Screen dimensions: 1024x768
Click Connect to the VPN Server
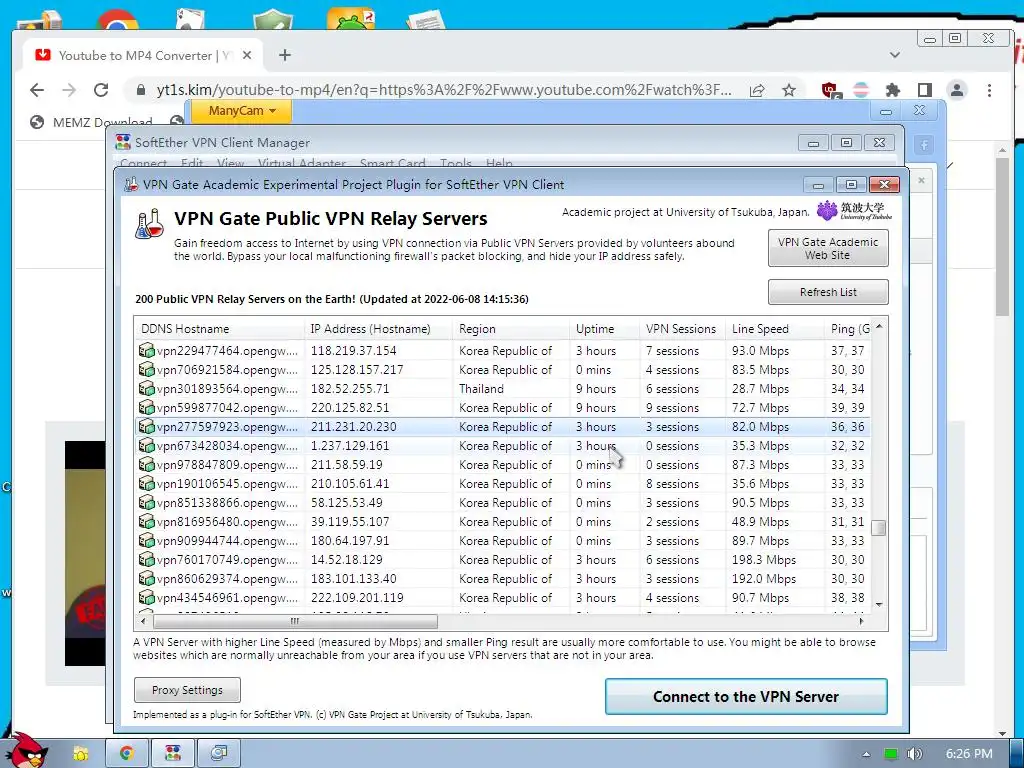click(746, 697)
